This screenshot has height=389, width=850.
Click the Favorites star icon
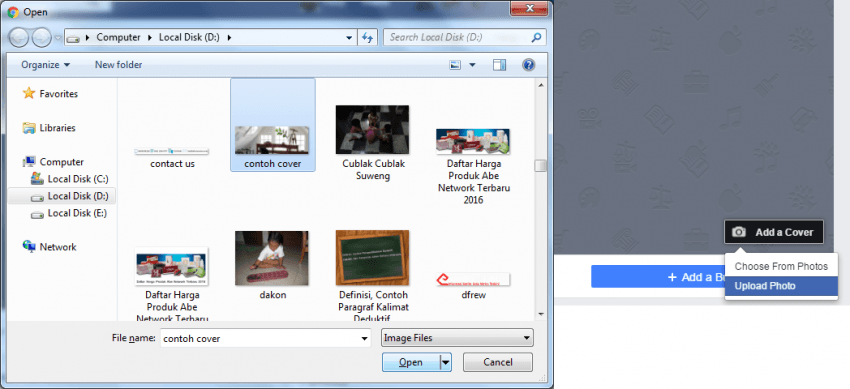coord(28,93)
